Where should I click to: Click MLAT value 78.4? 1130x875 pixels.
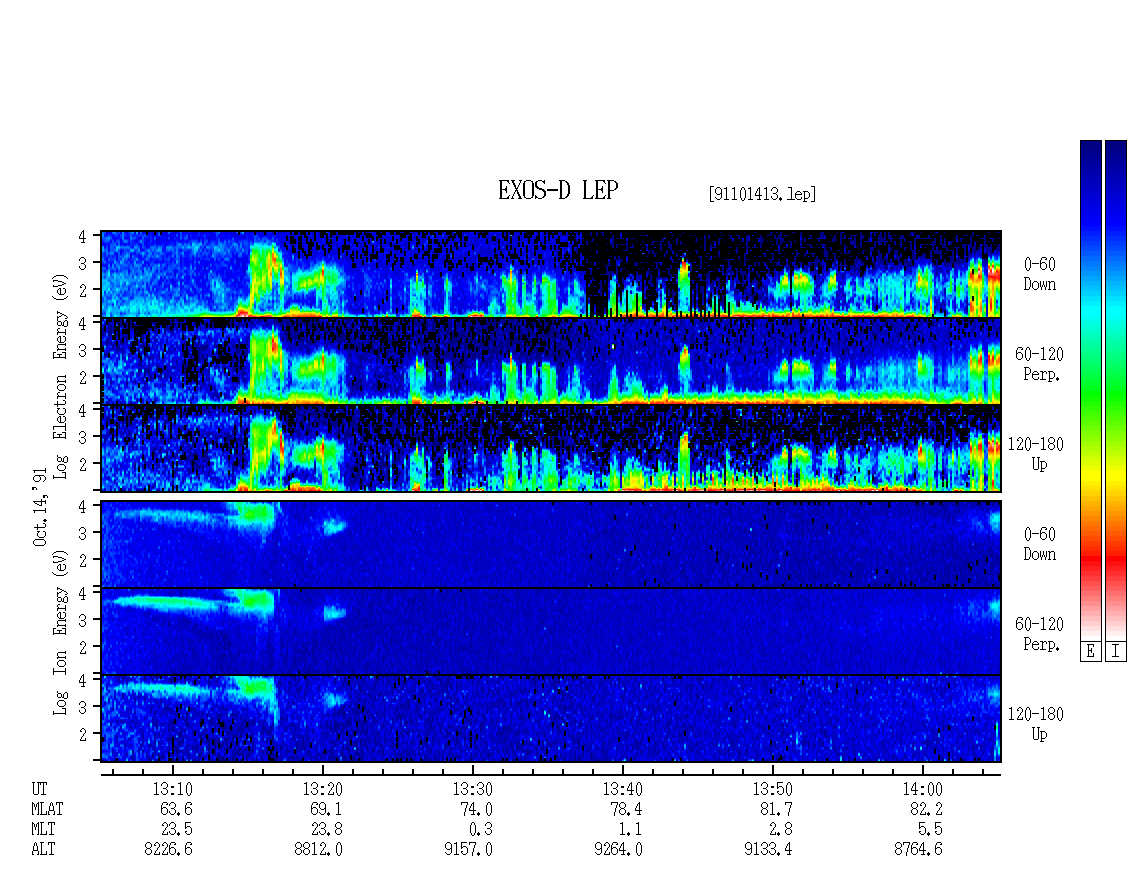pyautogui.click(x=626, y=809)
